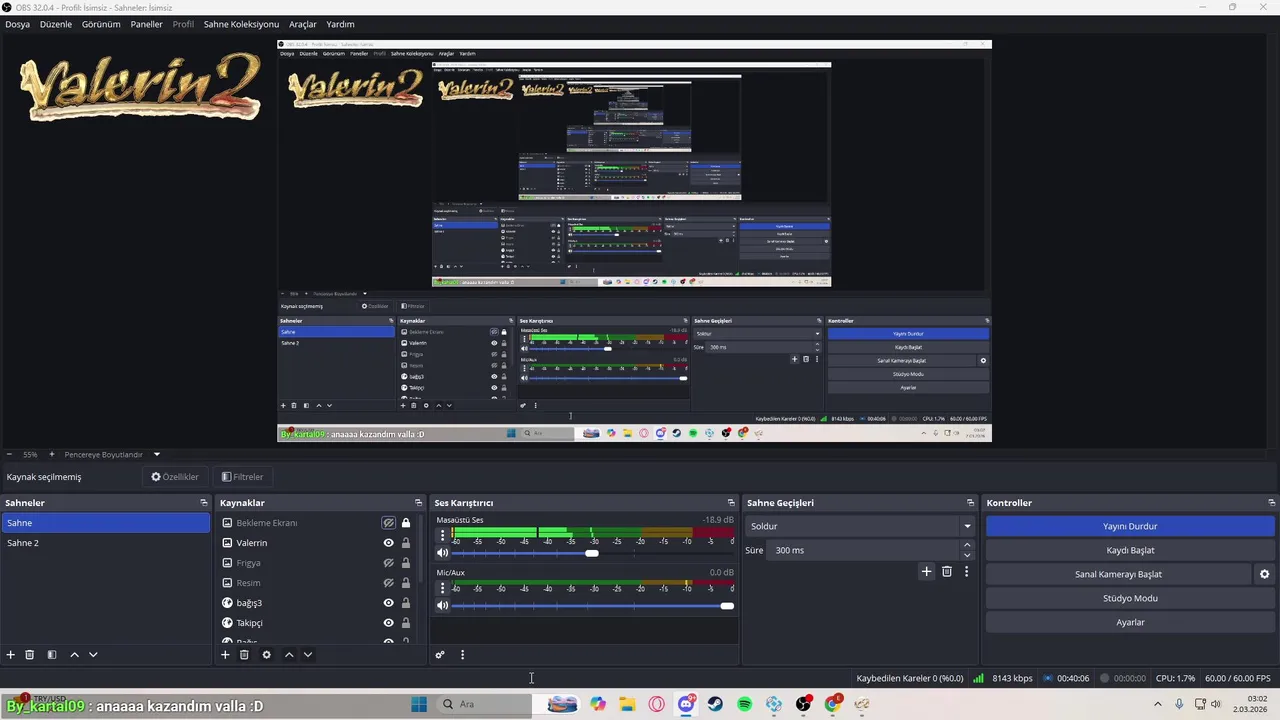Open the Araçlar menu

303,24
